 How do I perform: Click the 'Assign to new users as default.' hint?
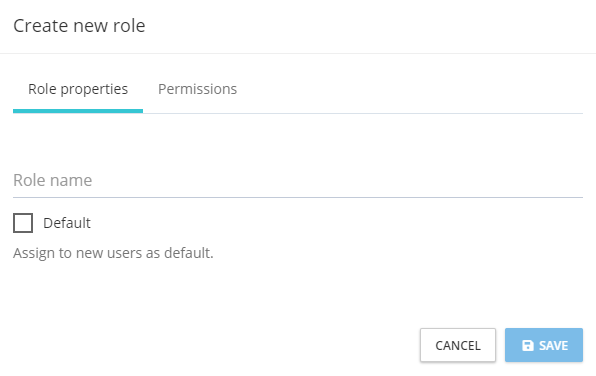pyautogui.click(x=113, y=253)
